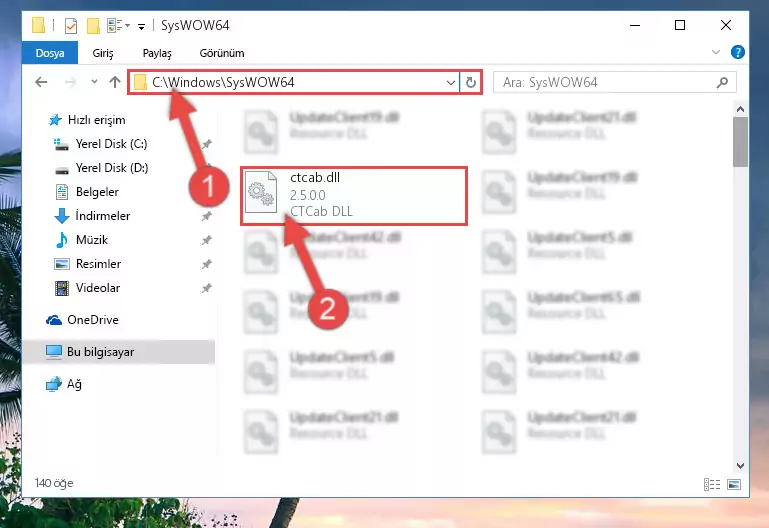This screenshot has height=528, width=769.
Task: Open the blue Help question mark icon
Action: tap(737, 52)
